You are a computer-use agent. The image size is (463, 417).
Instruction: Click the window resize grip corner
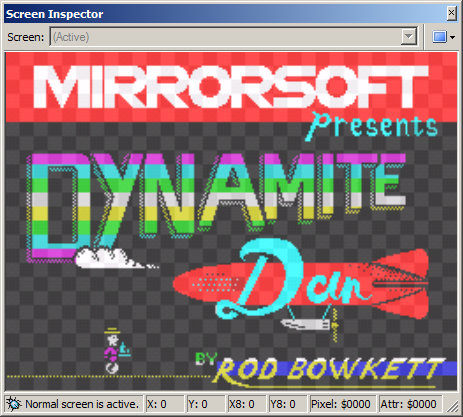click(x=452, y=406)
